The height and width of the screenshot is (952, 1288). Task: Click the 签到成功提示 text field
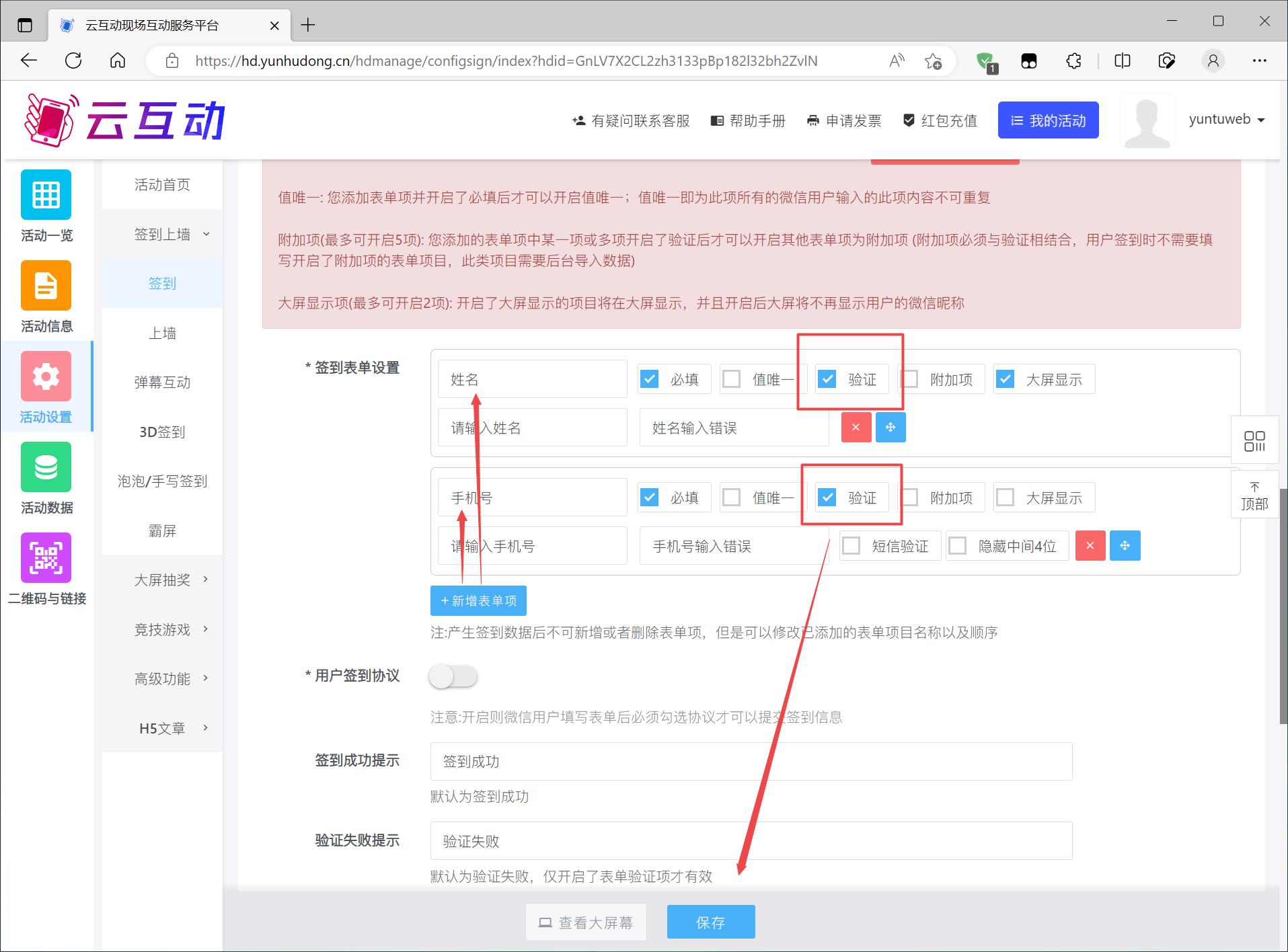click(x=751, y=762)
